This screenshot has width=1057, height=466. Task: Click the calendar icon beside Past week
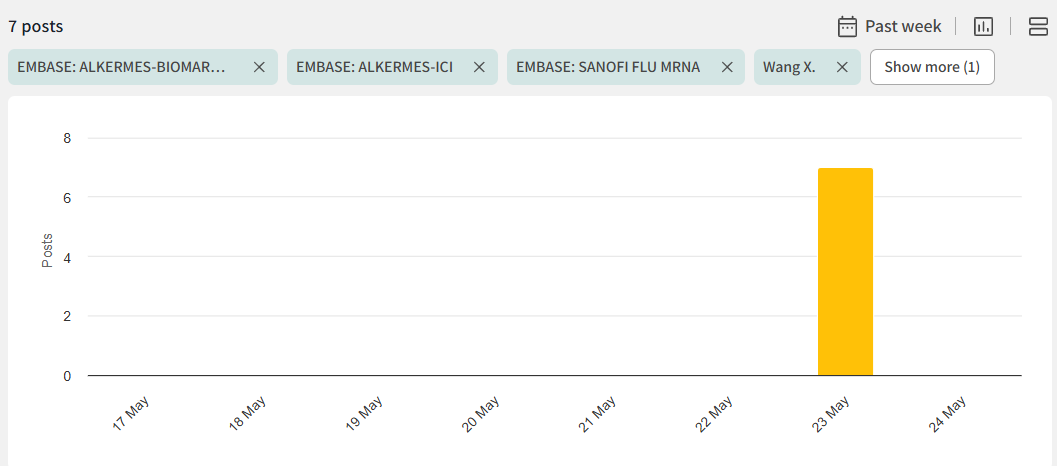(x=847, y=26)
